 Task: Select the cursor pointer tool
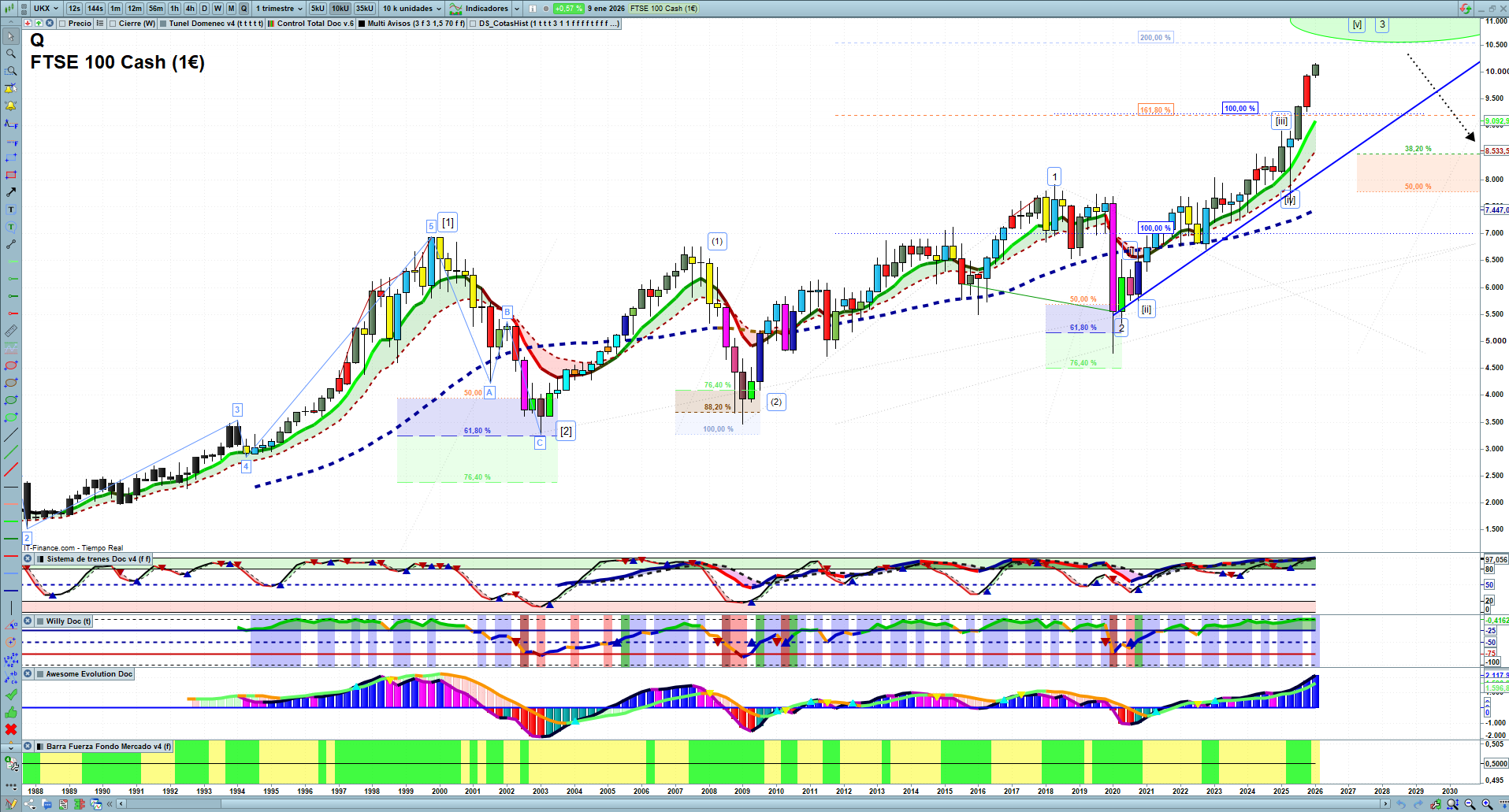click(x=11, y=36)
